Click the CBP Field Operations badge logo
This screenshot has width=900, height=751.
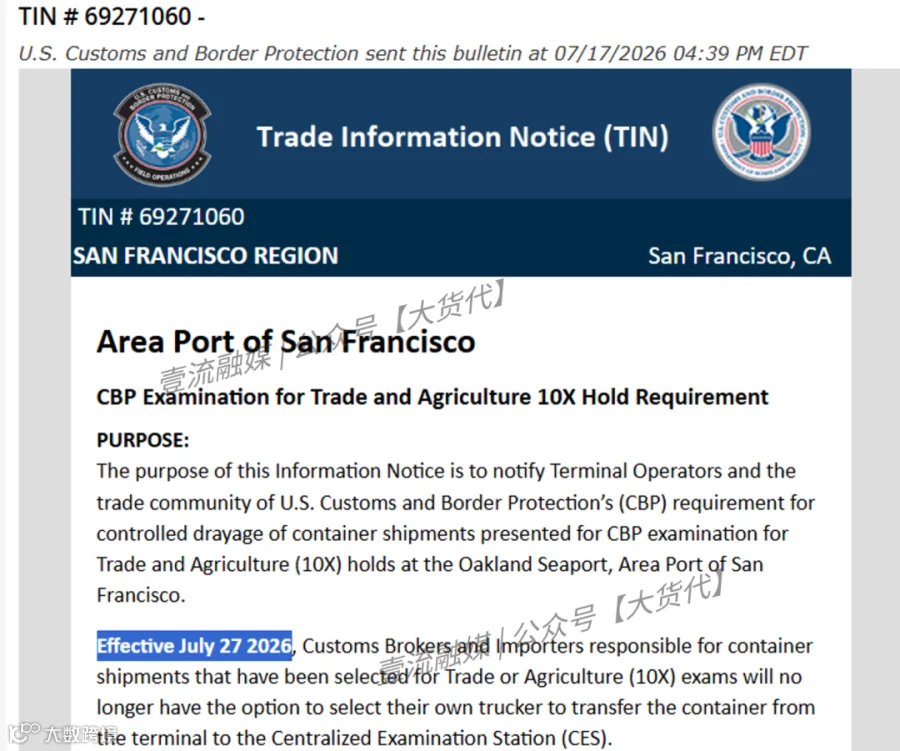point(162,134)
